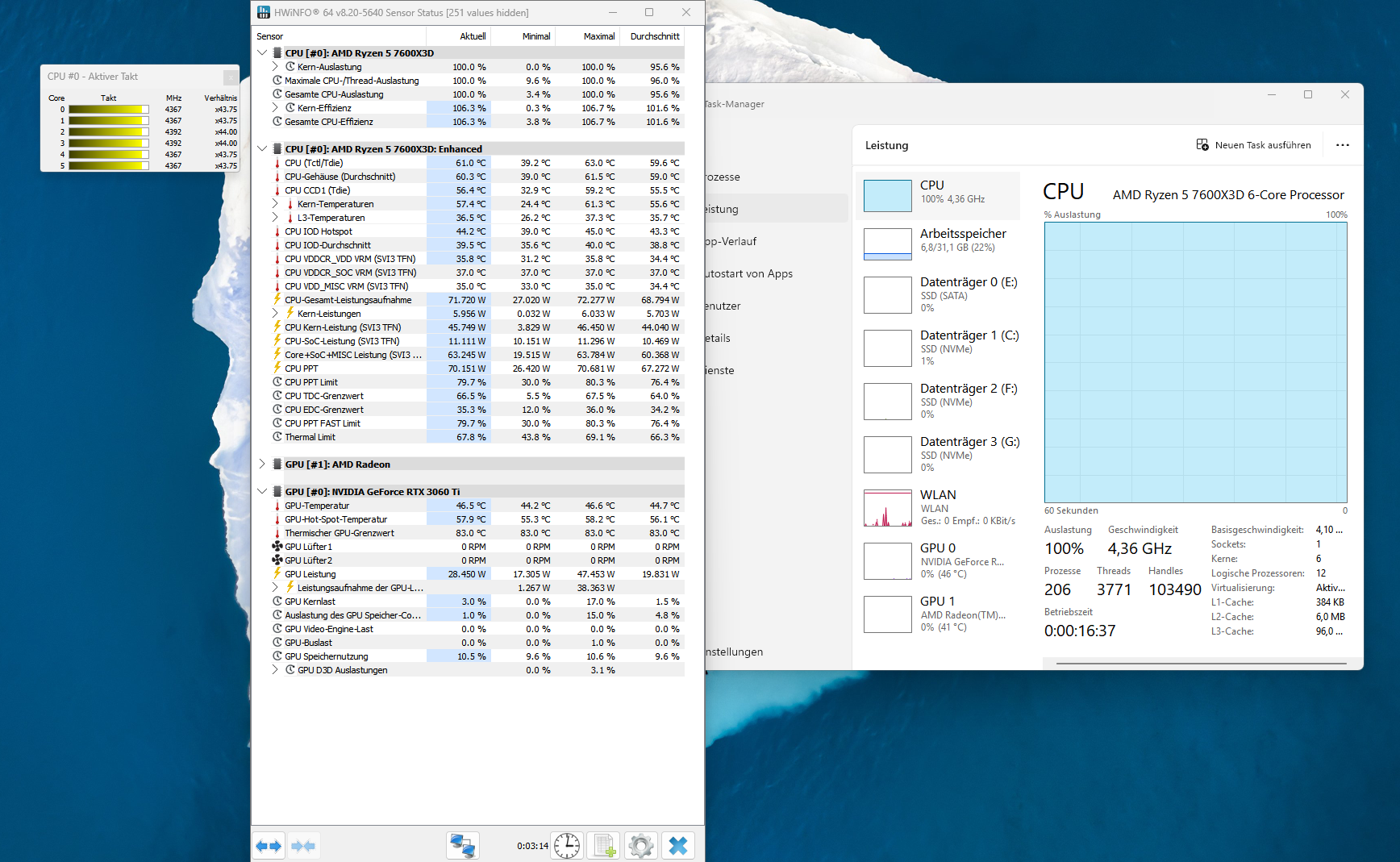Click thermometer icon beside CPU IOD Hotspot
Screen dimensions: 1400x862
(277, 231)
